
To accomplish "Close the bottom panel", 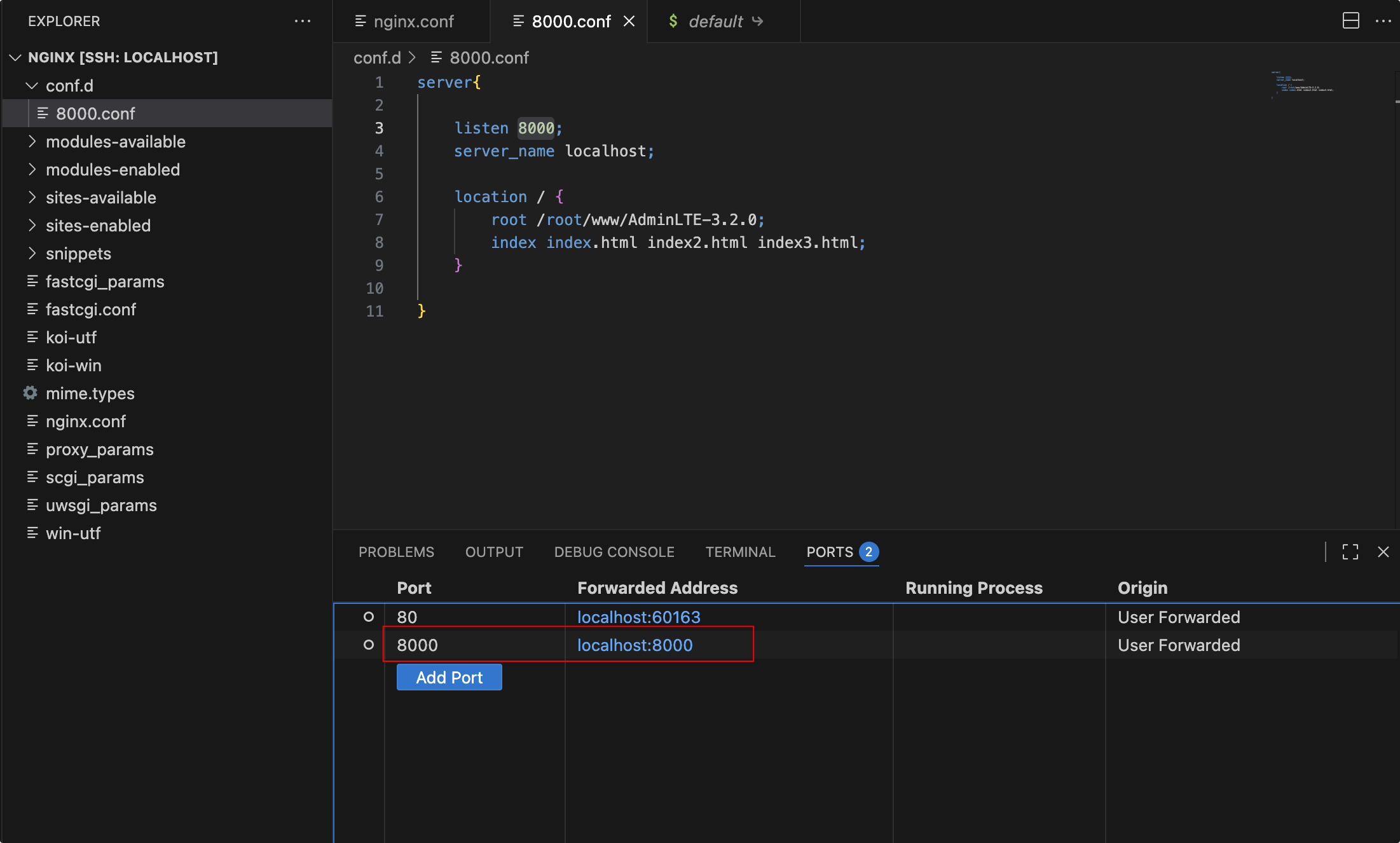I will coord(1383,552).
